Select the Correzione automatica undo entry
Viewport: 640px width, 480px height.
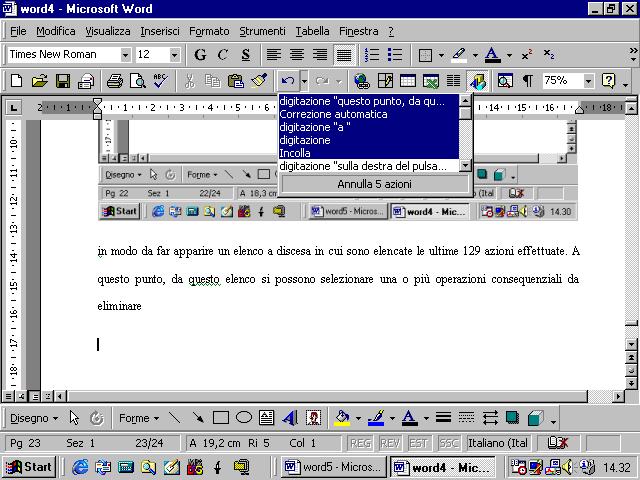click(x=369, y=114)
